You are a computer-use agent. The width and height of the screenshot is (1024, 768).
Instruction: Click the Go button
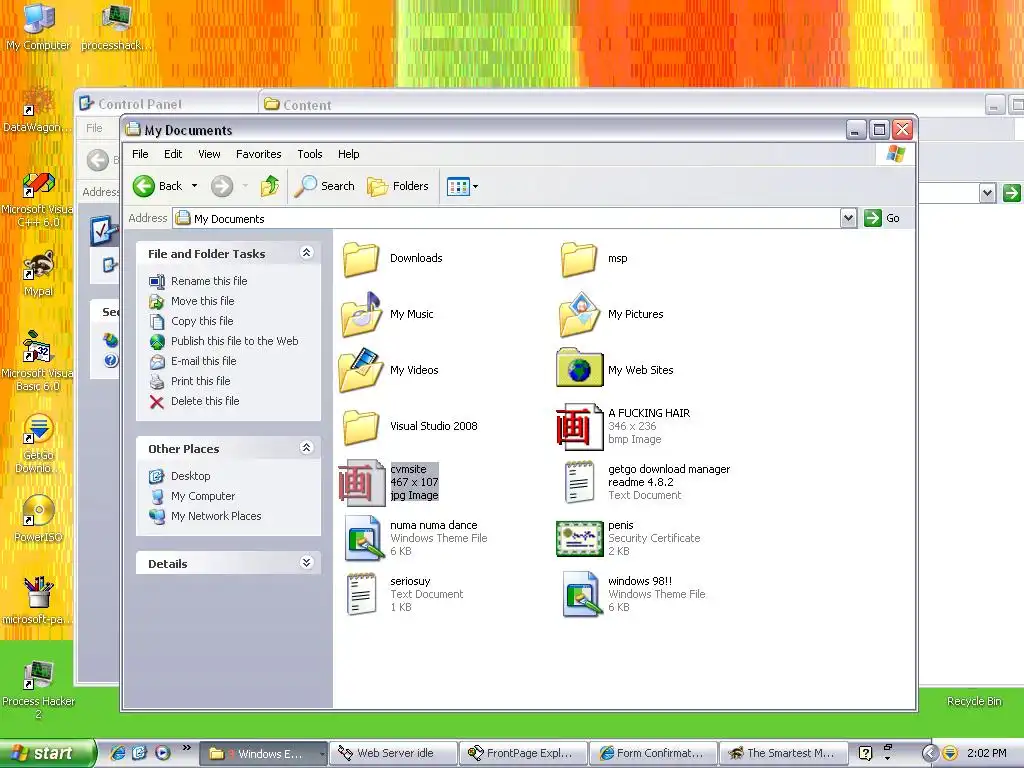pyautogui.click(x=882, y=218)
